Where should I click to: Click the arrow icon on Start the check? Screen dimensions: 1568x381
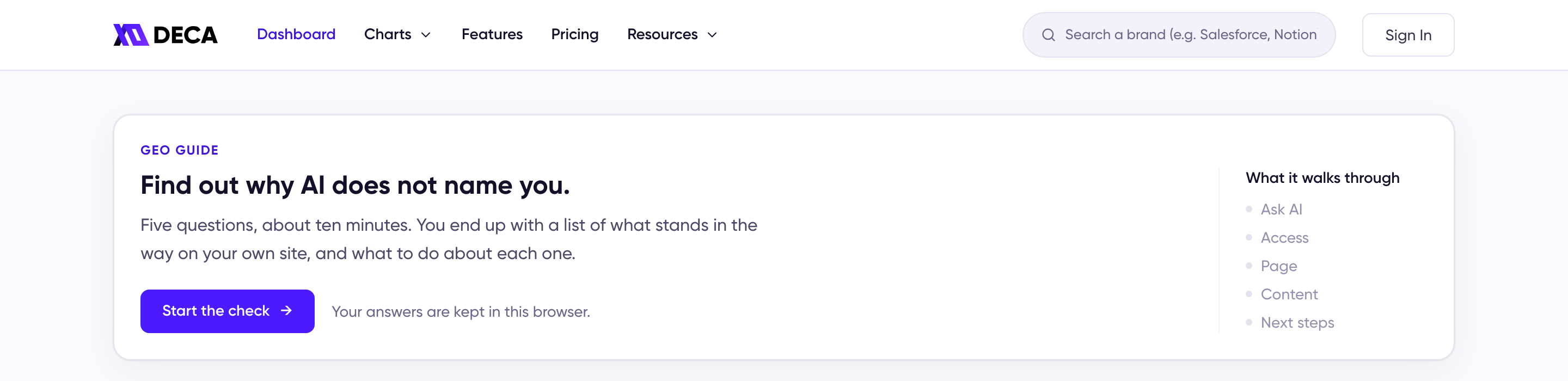click(x=286, y=310)
